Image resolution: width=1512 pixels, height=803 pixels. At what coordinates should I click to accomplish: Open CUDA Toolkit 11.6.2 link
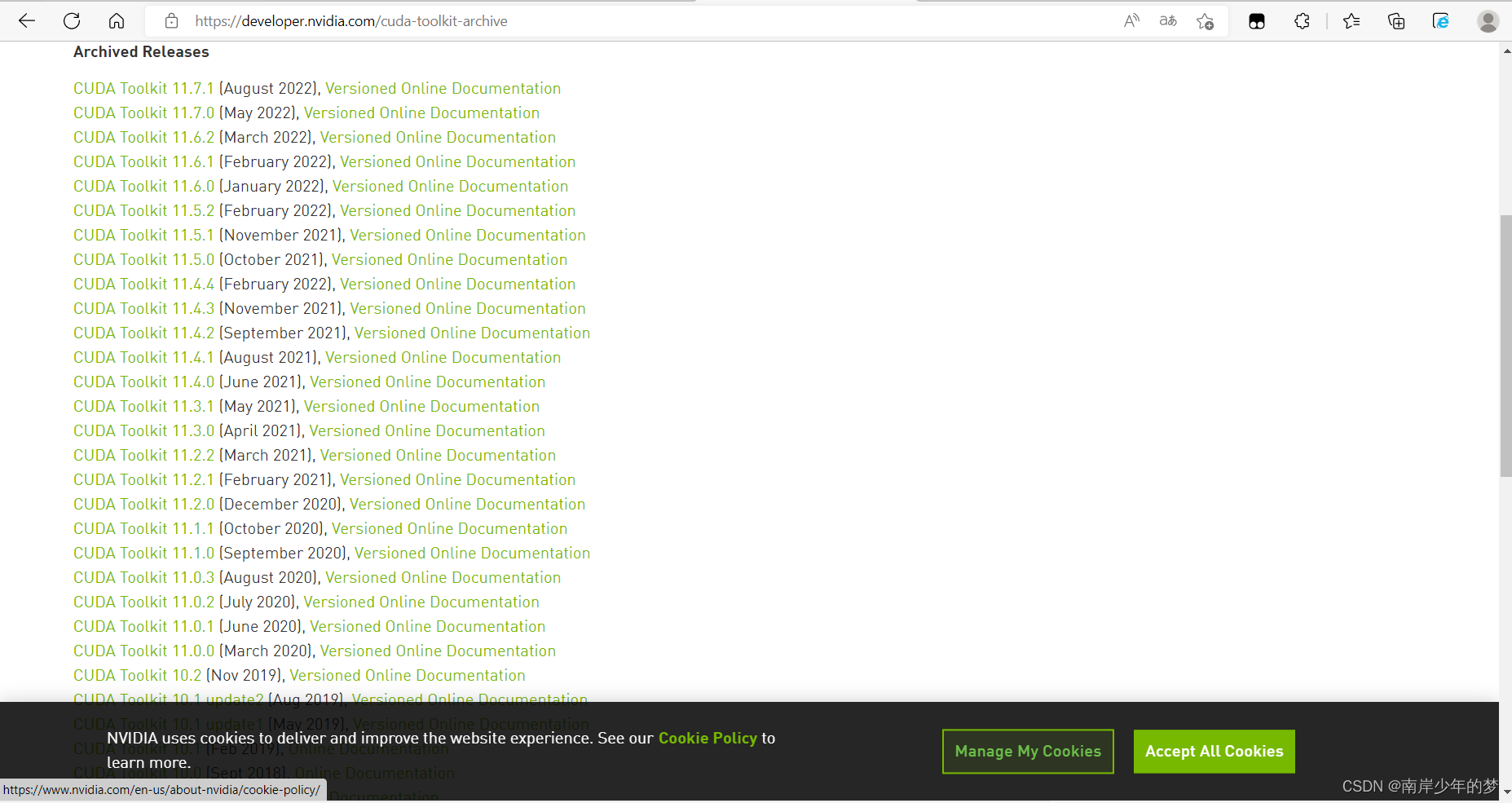click(x=143, y=137)
